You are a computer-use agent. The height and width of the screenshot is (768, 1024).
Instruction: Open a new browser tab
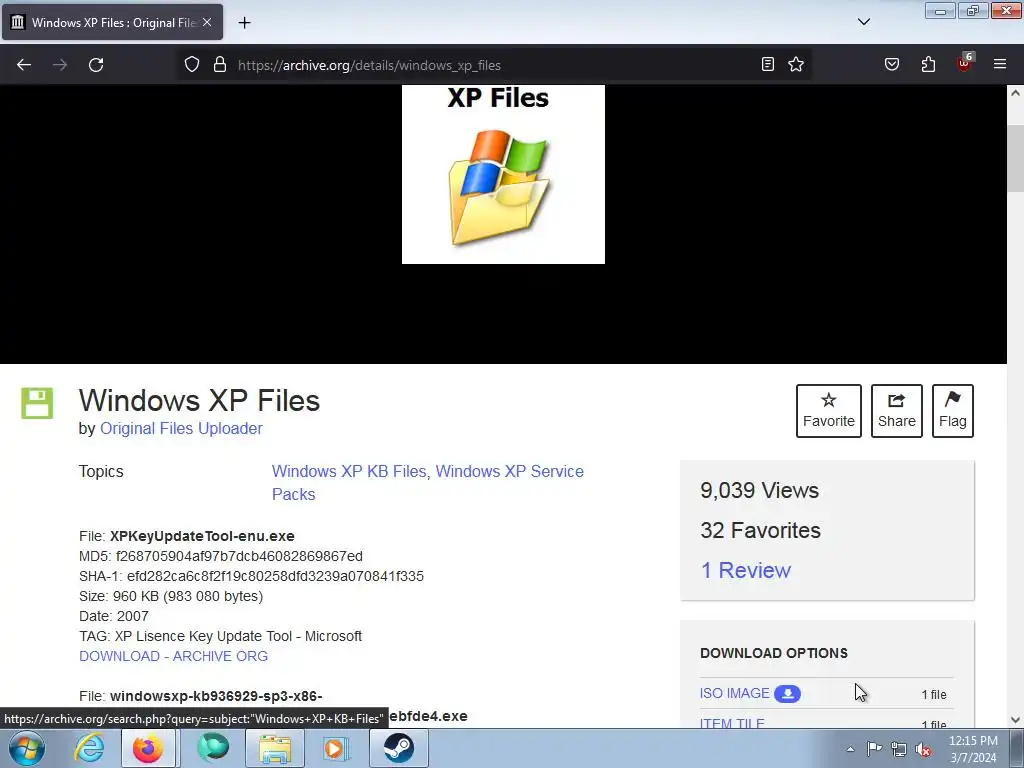point(244,23)
